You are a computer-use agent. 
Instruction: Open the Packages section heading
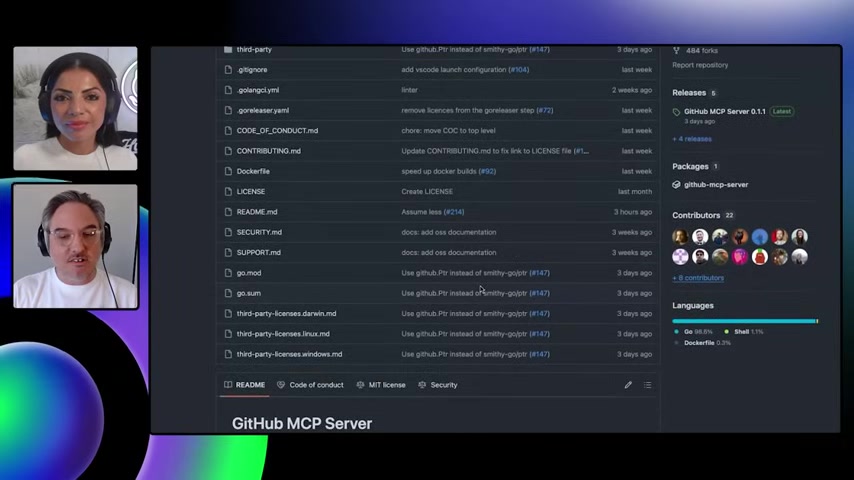pos(690,167)
